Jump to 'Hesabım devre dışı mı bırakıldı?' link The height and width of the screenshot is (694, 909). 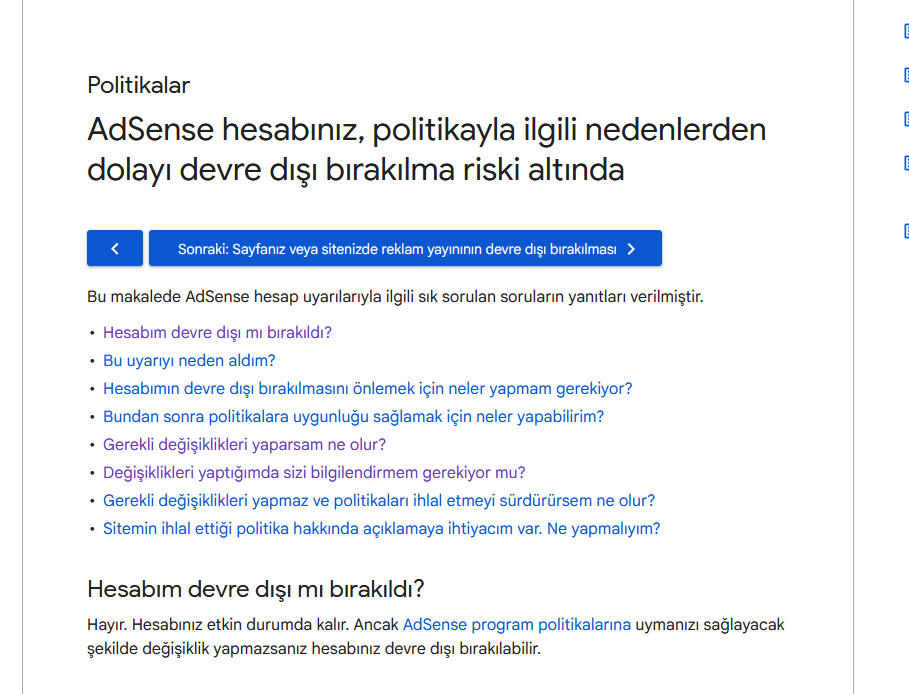pyautogui.click(x=217, y=332)
